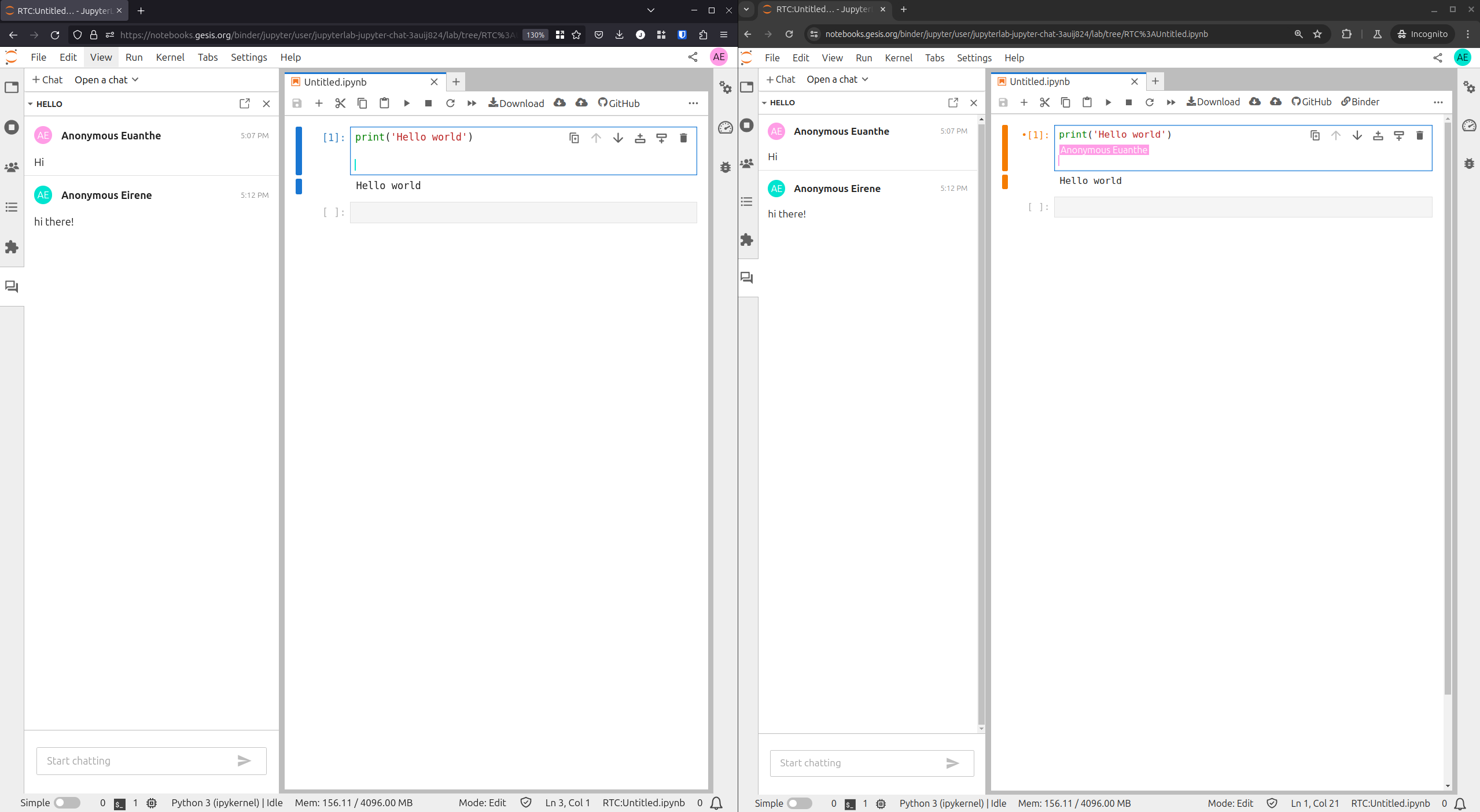This screenshot has width=1480, height=812.
Task: Delete the print cell using the trash icon
Action: click(x=683, y=138)
